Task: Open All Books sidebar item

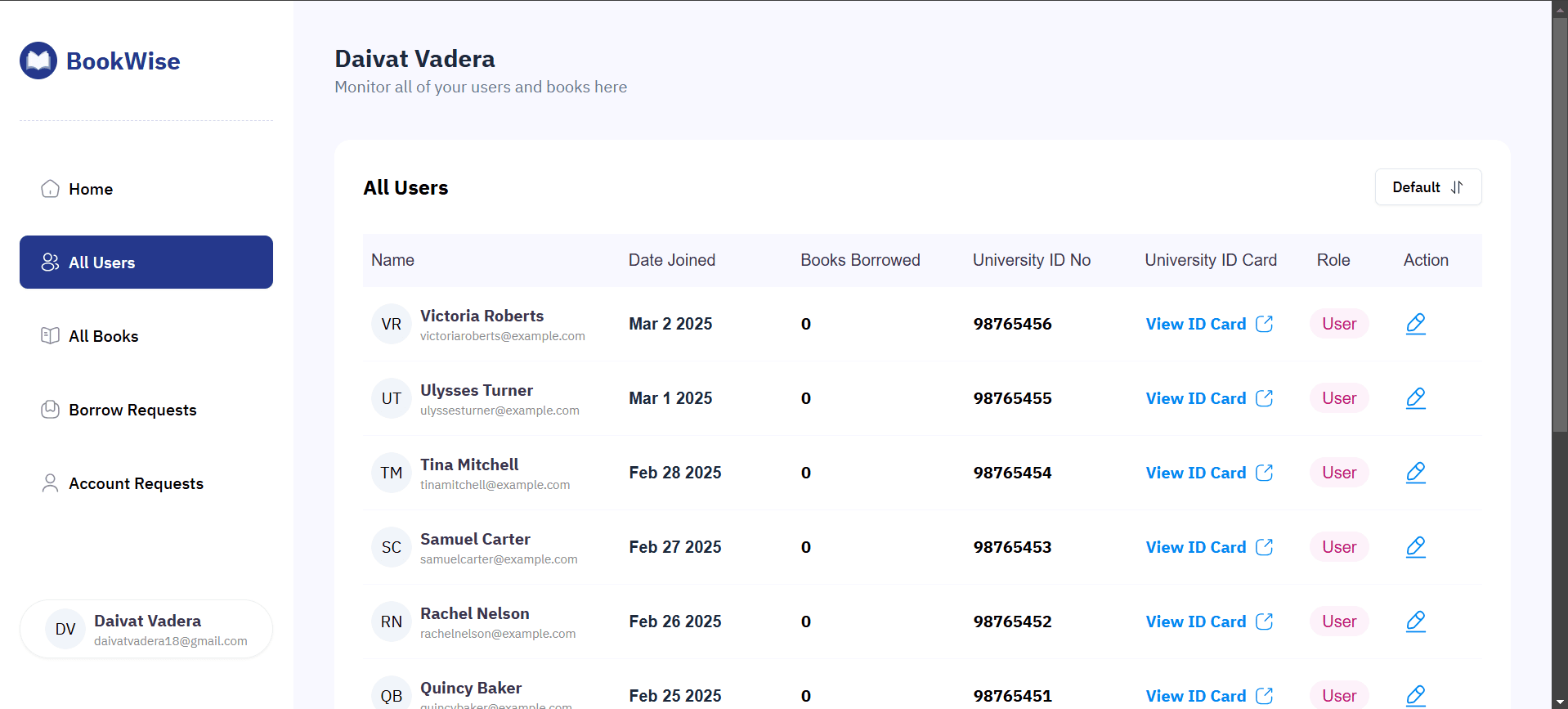Action: point(103,336)
